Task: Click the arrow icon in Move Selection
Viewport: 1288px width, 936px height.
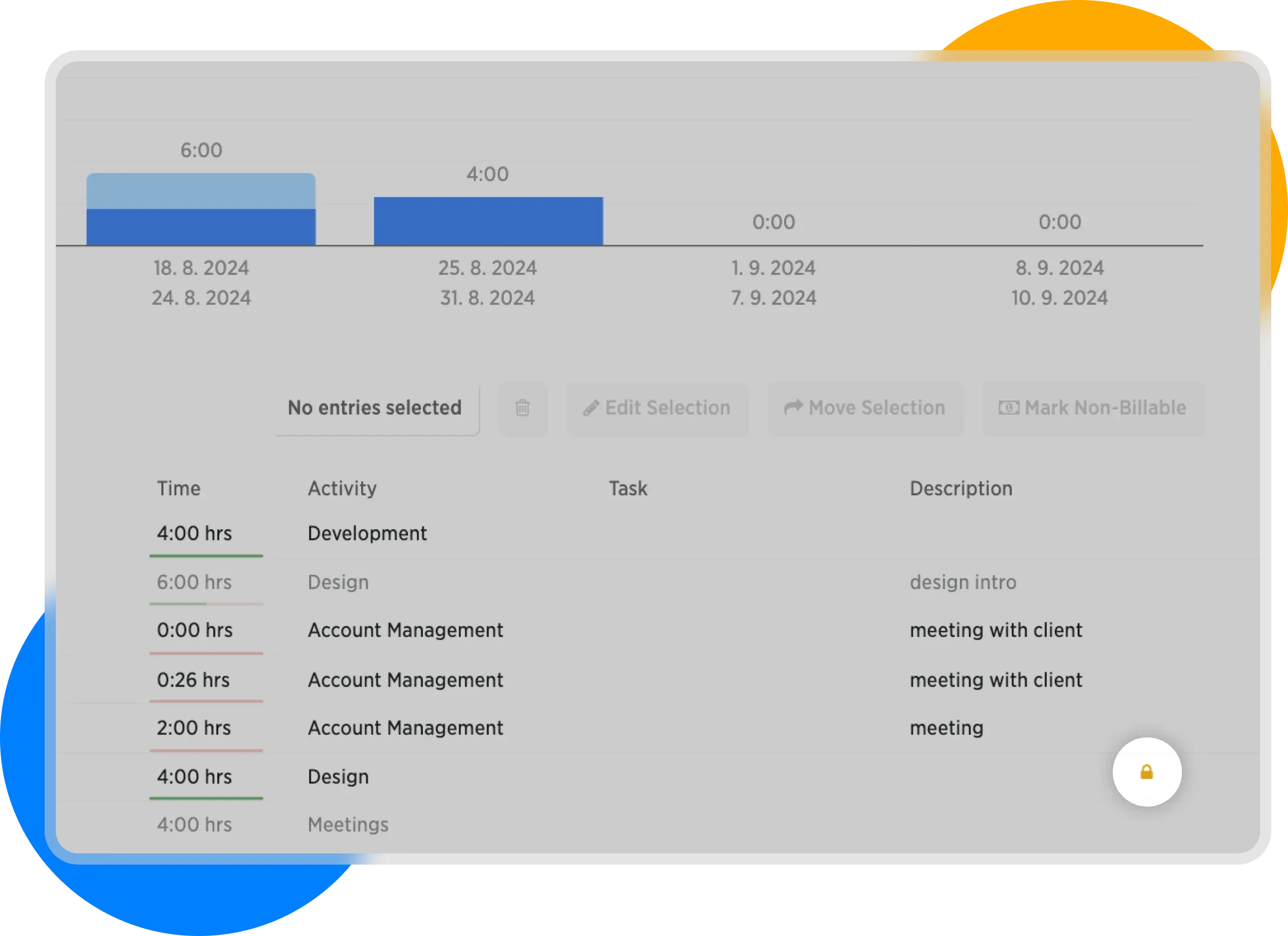Action: click(x=794, y=407)
